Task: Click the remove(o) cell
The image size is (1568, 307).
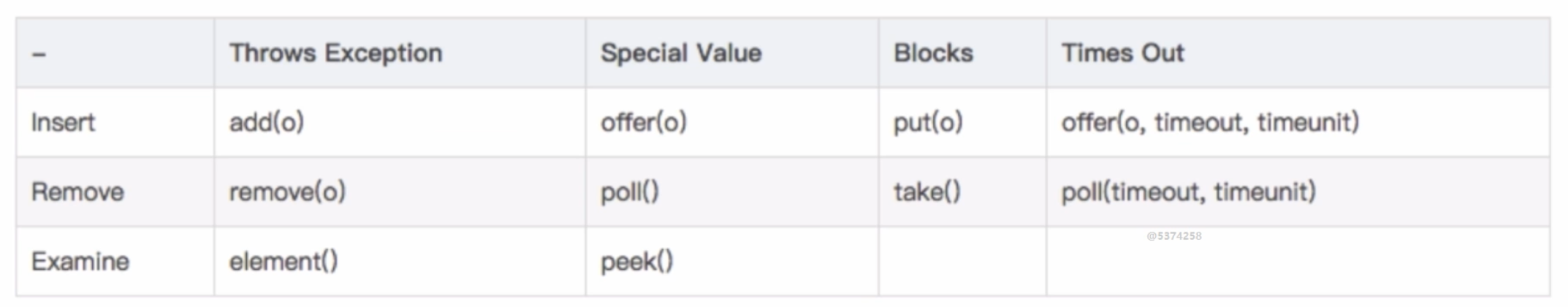Action: [x=287, y=192]
